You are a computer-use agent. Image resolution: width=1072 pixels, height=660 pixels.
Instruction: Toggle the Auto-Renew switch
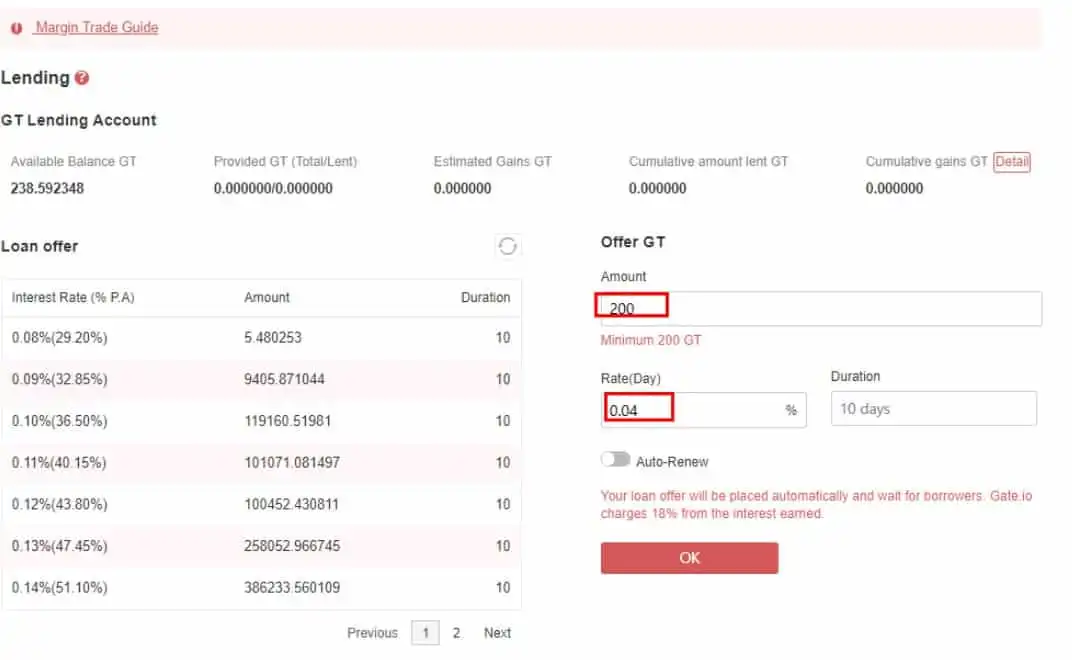616,460
